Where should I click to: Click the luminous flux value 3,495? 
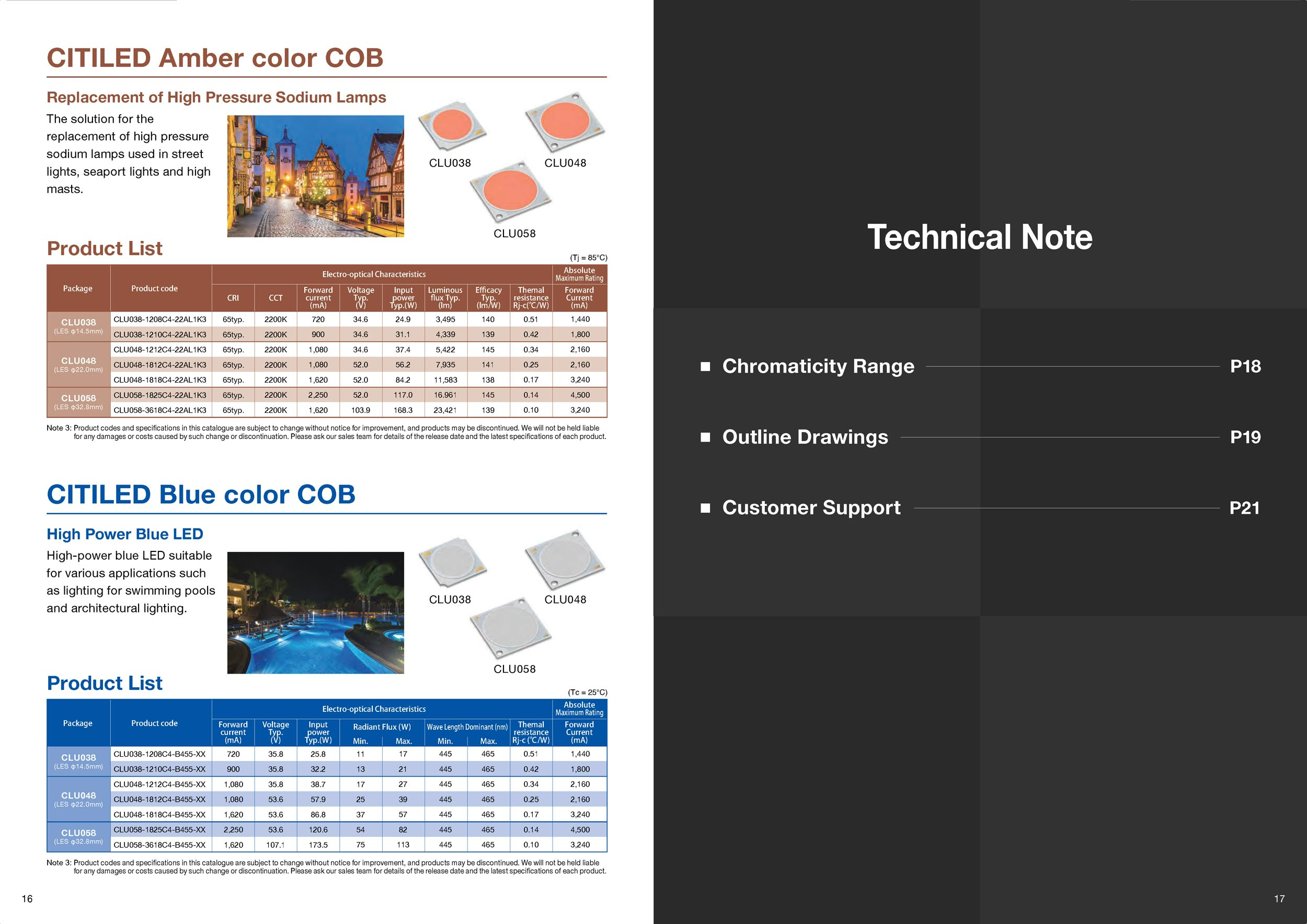pos(445,319)
